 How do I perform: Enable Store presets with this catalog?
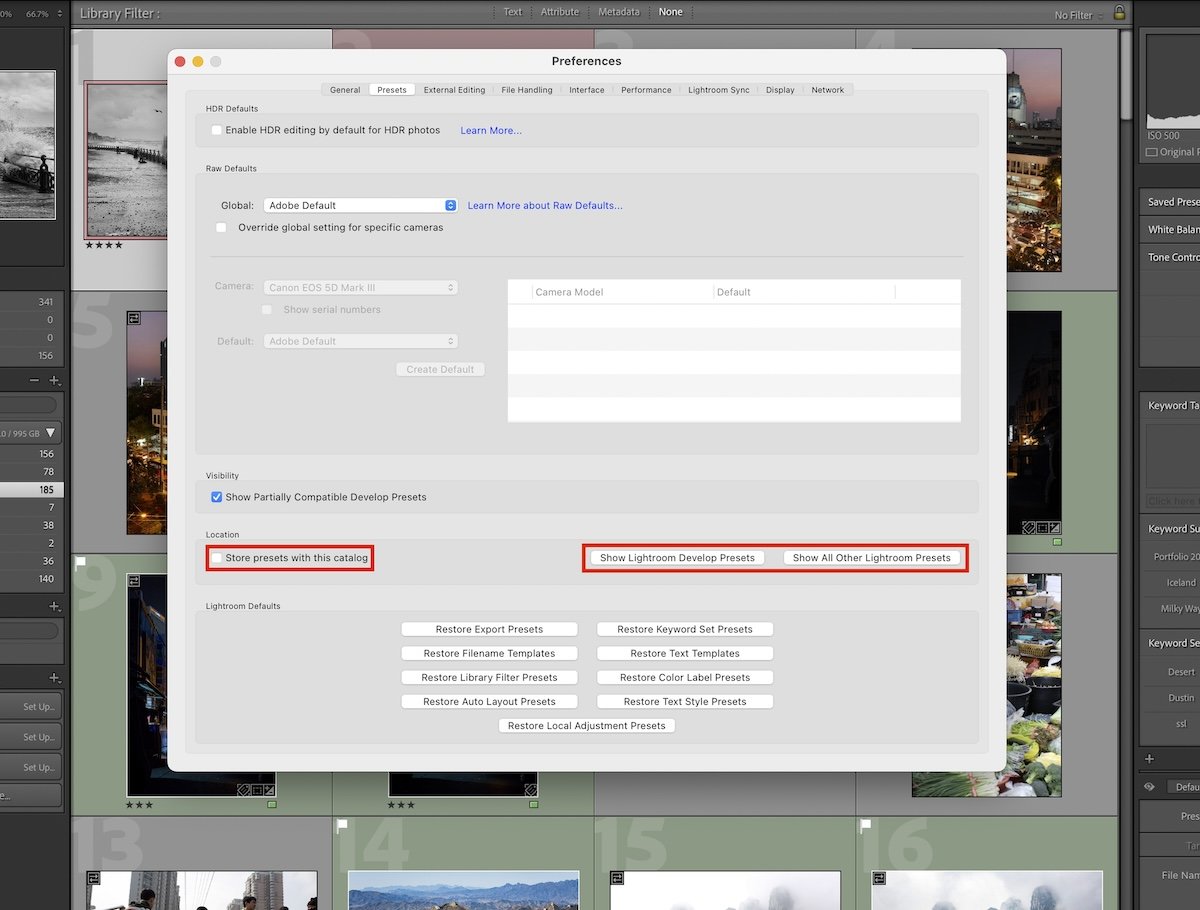pyautogui.click(x=216, y=558)
